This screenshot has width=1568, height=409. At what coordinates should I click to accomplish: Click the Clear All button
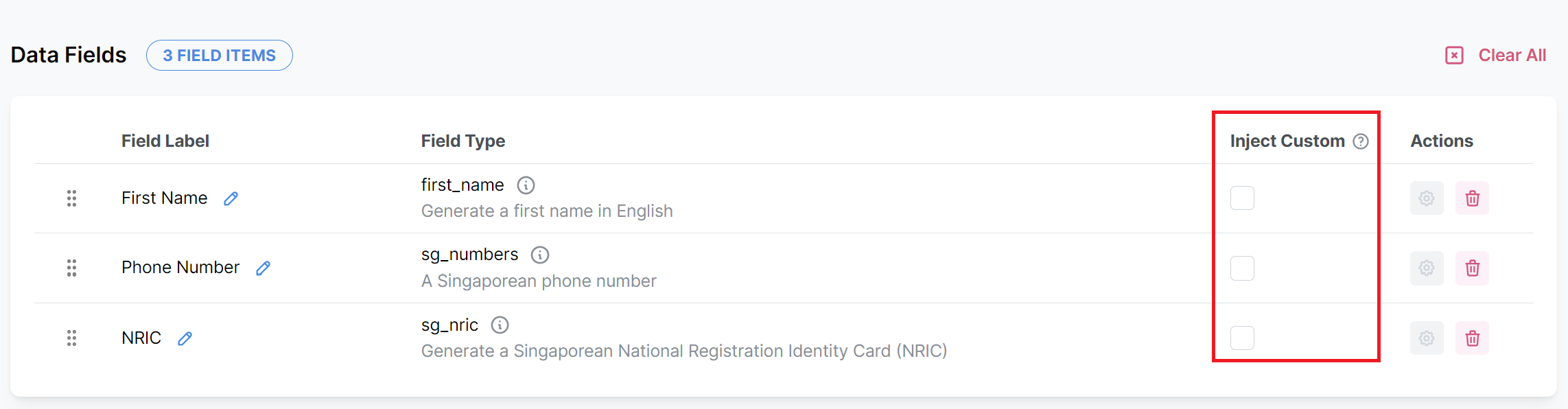1496,56
